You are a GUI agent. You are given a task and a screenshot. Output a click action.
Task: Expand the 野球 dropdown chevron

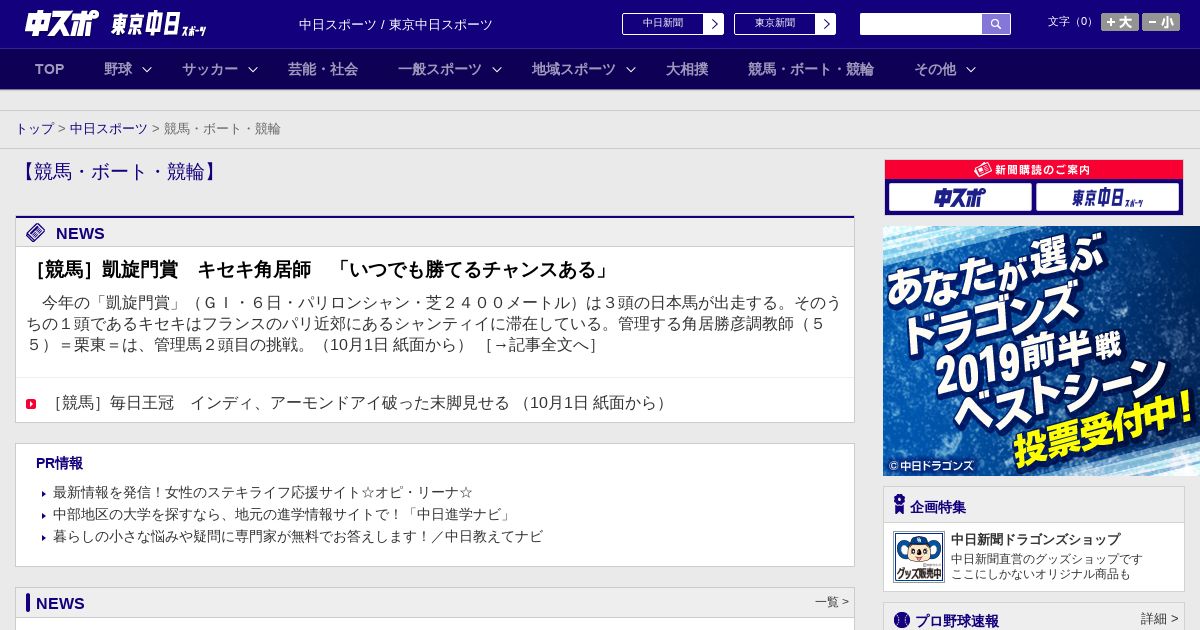point(147,69)
